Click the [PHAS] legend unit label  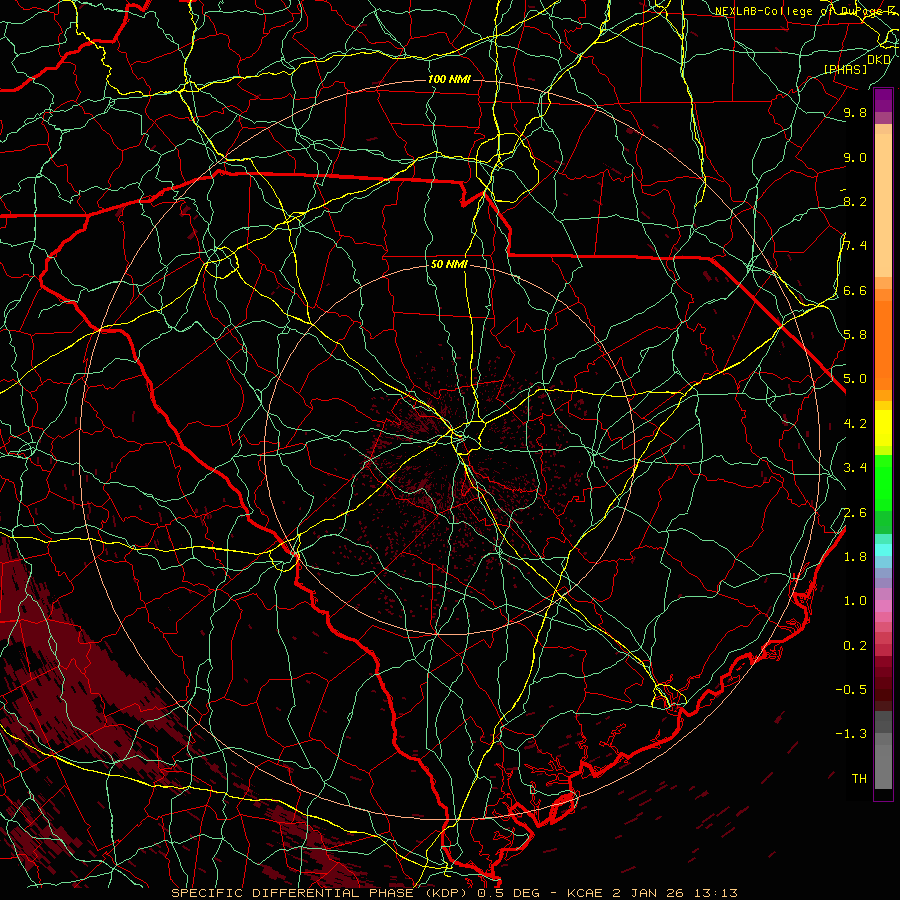(x=845, y=69)
